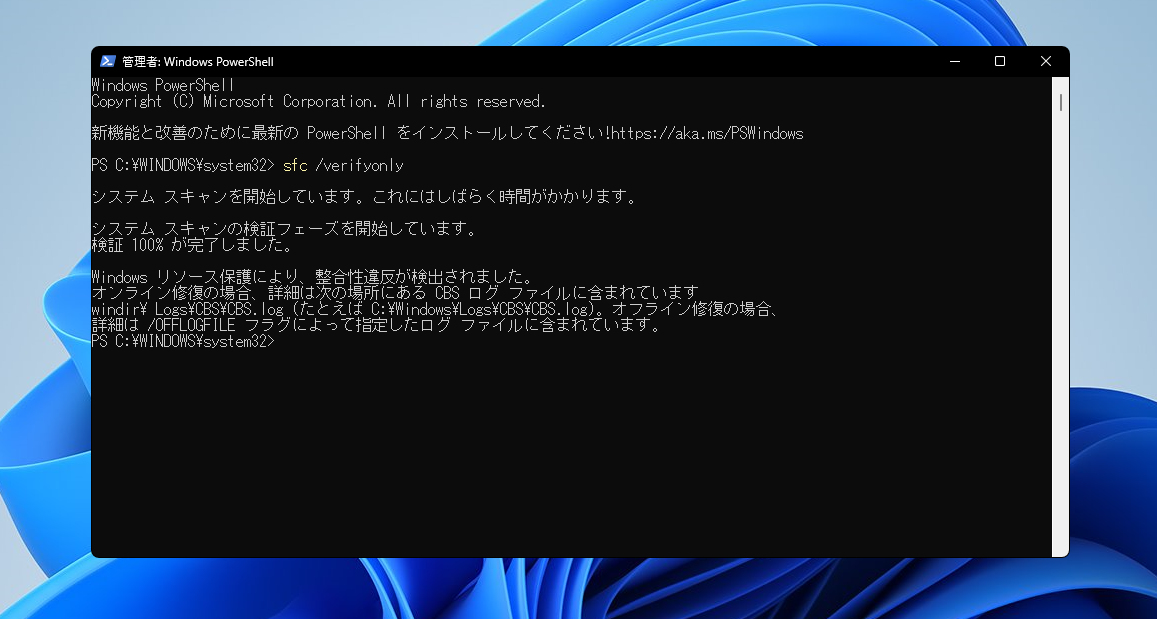
Task: Click the vertical scrollbar thumb
Action: click(1060, 103)
